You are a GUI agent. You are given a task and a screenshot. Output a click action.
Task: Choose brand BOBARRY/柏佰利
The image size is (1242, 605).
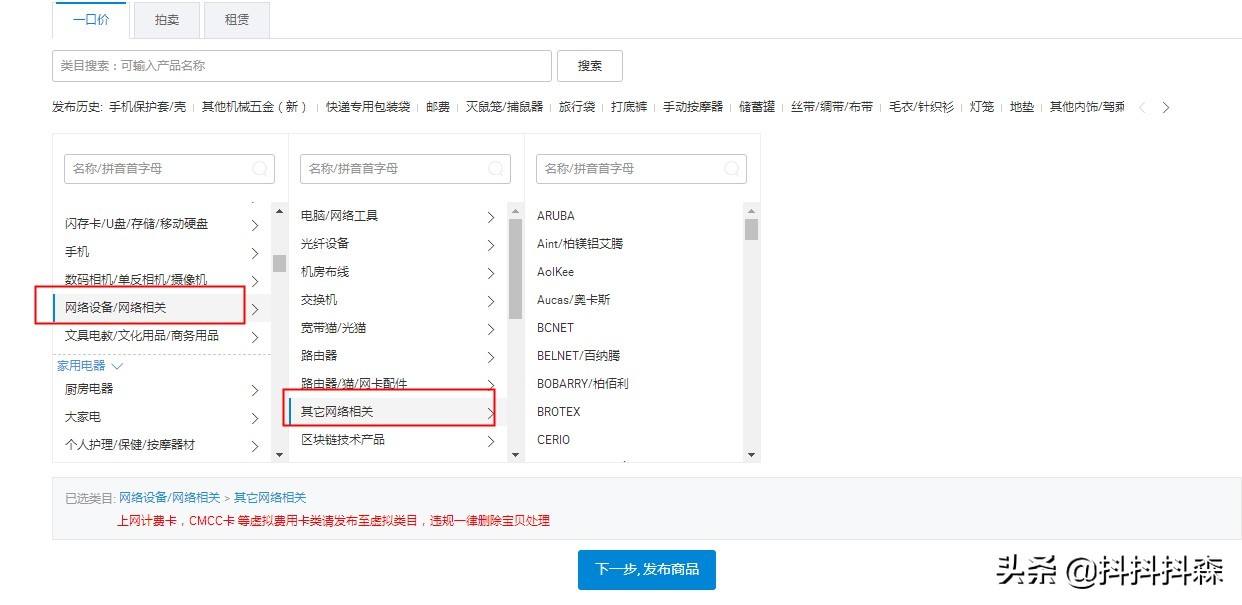[583, 384]
